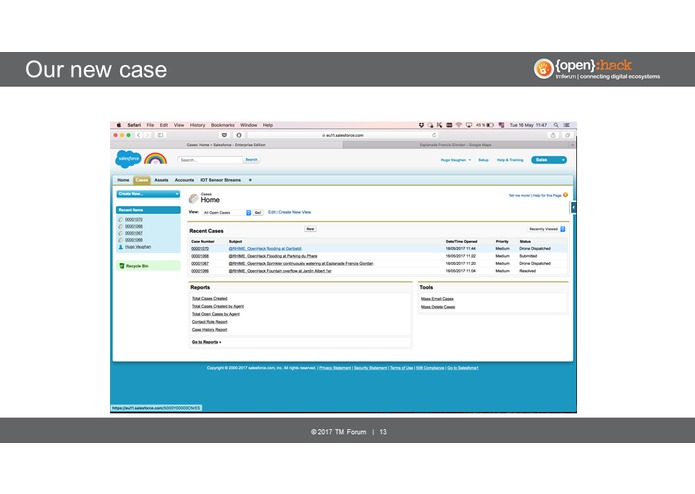Open the Sprinkler continuously watering case
695x494 pixels.
click(x=301, y=264)
